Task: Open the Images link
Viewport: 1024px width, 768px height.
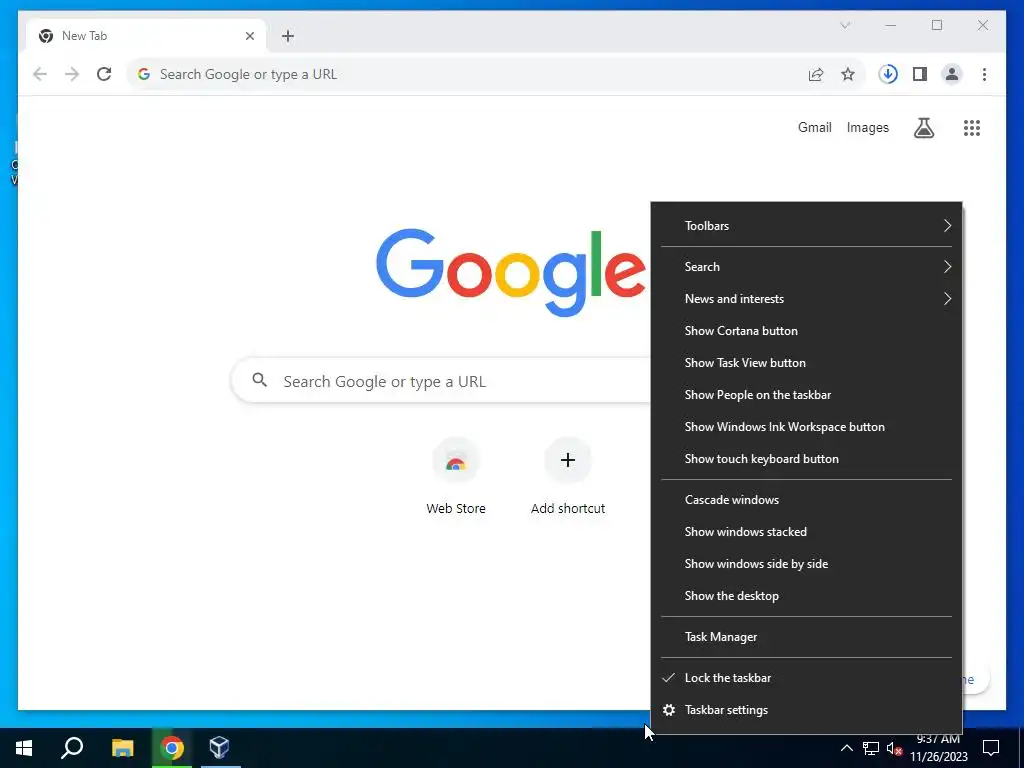Action: pyautogui.click(x=867, y=128)
